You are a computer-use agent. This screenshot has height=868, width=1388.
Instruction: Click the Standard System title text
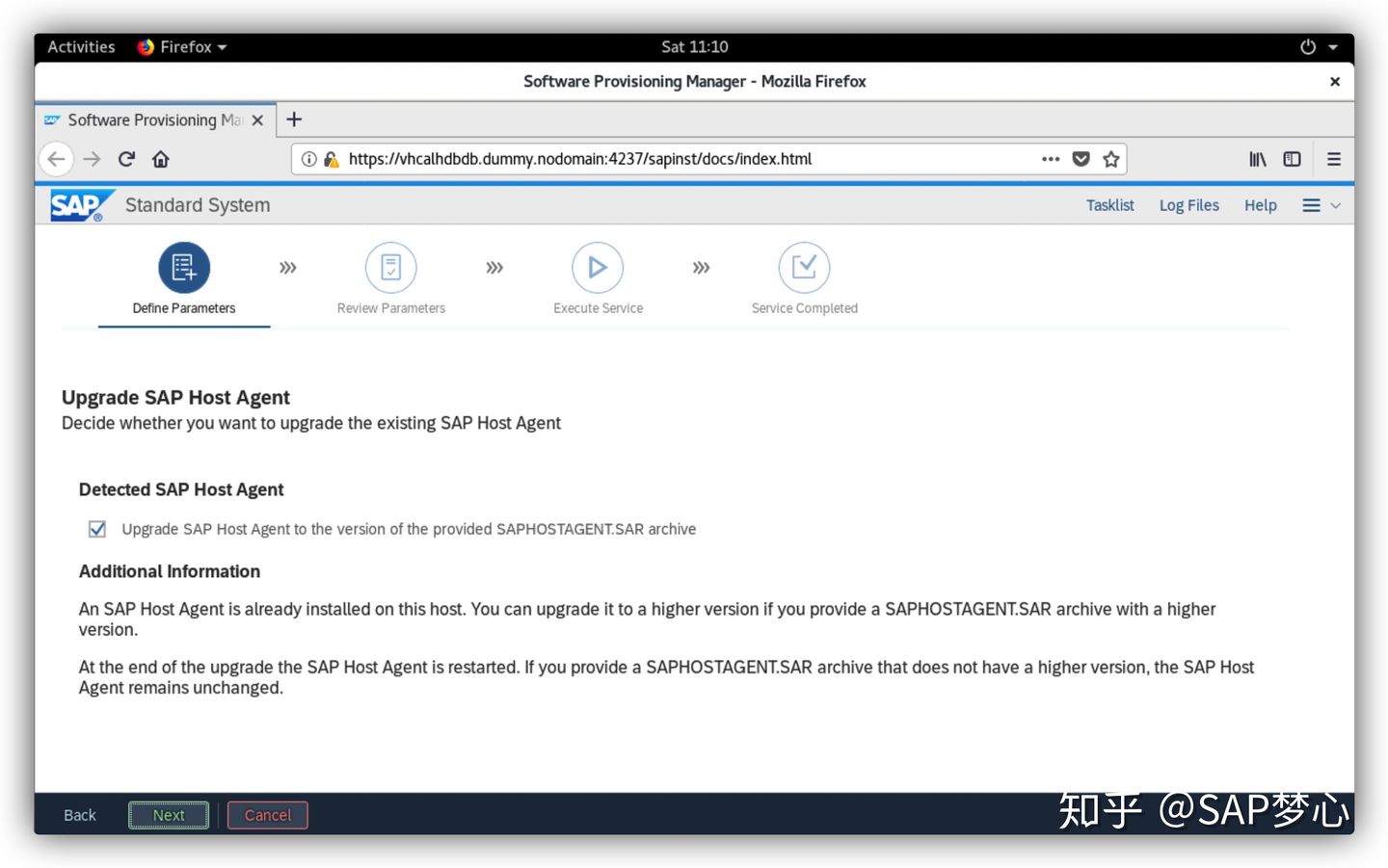point(198,205)
